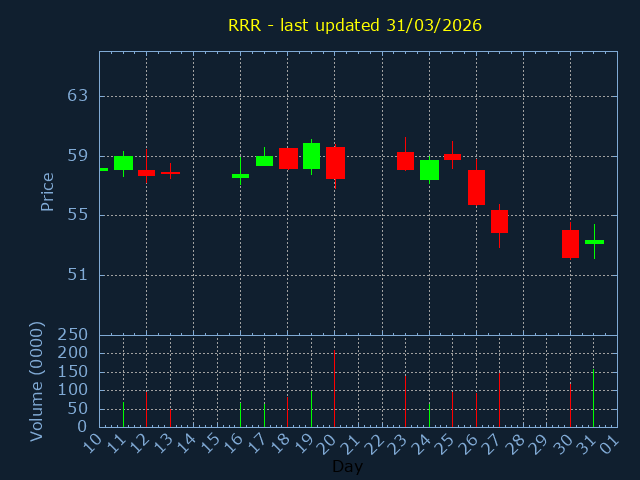The height and width of the screenshot is (480, 640).
Task: Select the green candlestick on day 24
Action: point(429,170)
